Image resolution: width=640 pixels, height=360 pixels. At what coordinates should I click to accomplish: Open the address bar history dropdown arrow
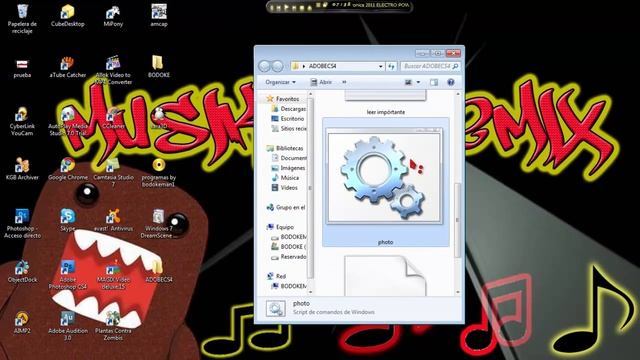pyautogui.click(x=380, y=66)
